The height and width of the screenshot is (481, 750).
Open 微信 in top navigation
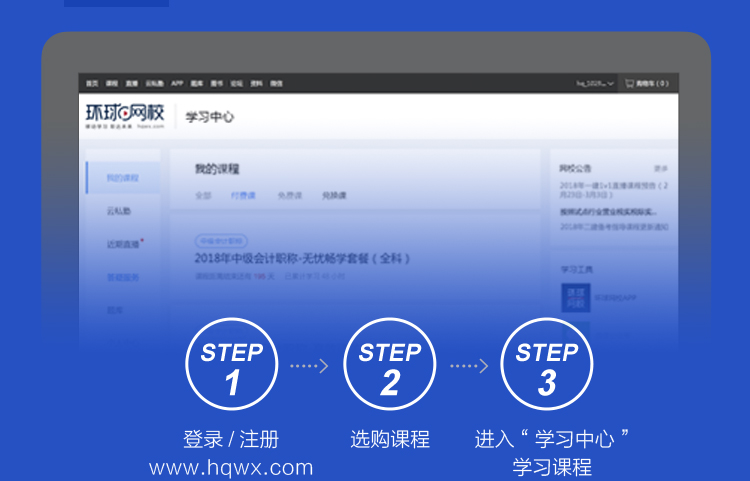[276, 83]
